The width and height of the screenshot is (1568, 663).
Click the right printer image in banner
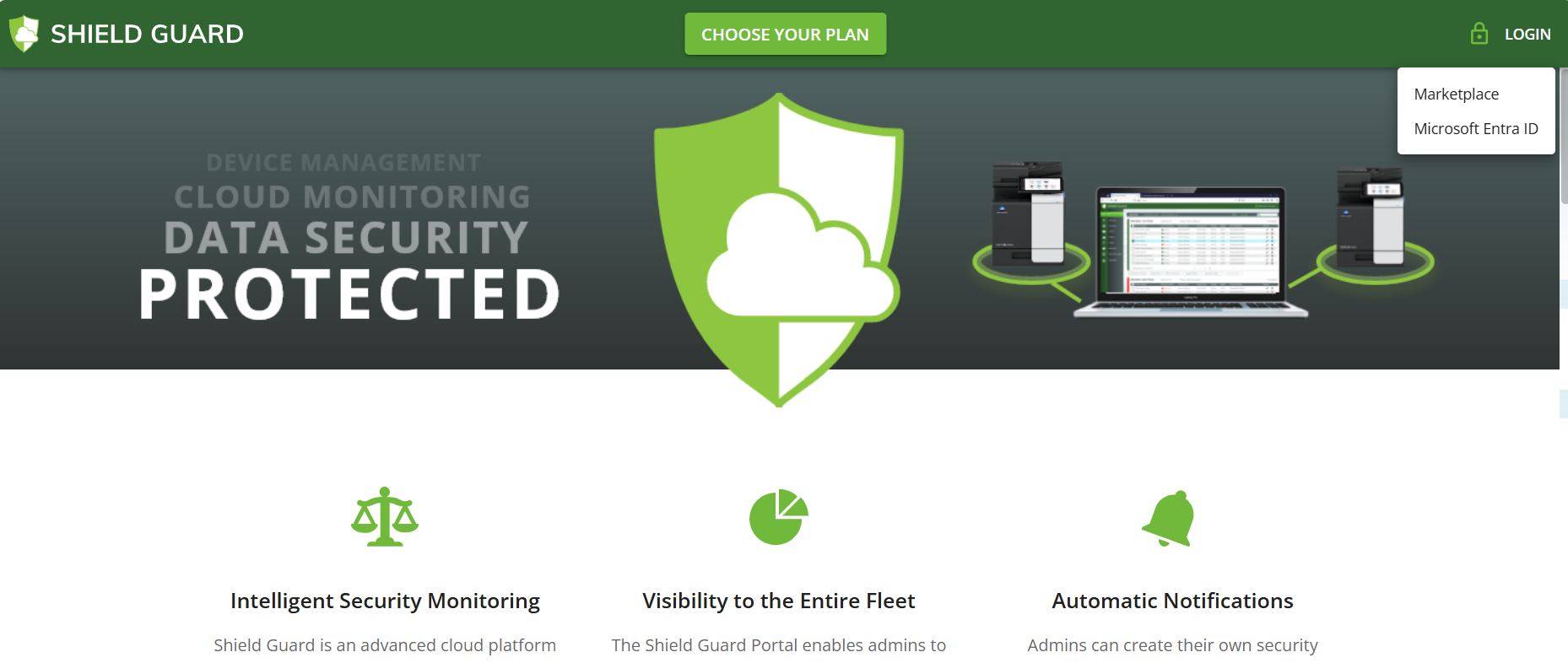[x=1372, y=218]
